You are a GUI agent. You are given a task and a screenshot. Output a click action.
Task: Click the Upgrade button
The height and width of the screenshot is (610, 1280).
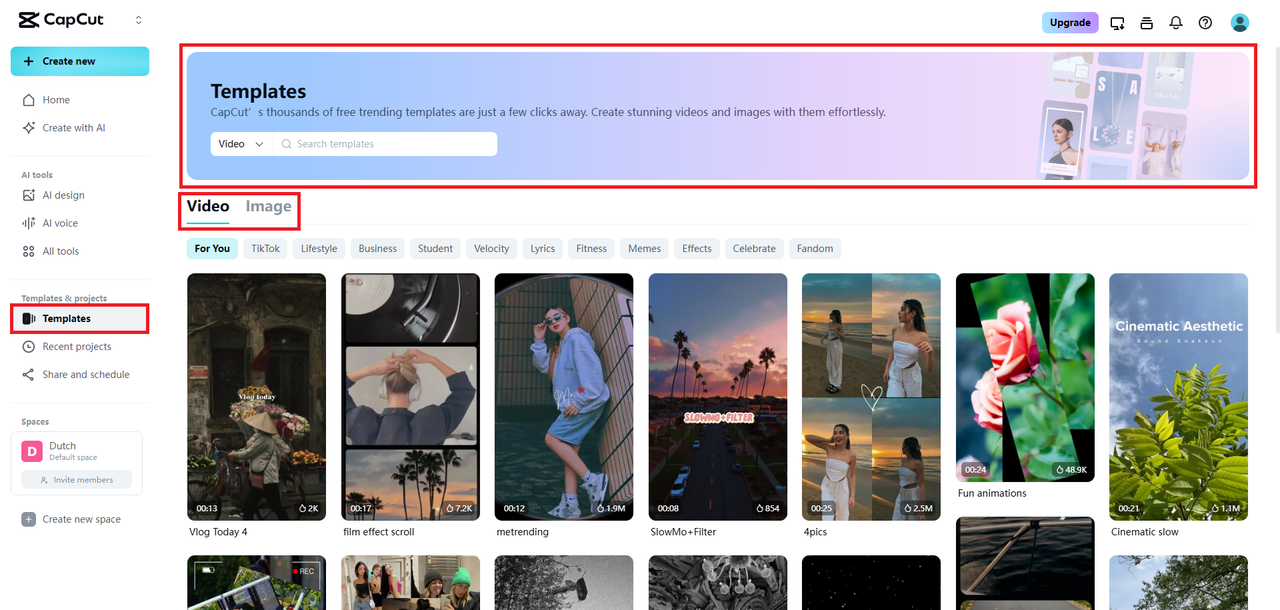click(x=1069, y=23)
